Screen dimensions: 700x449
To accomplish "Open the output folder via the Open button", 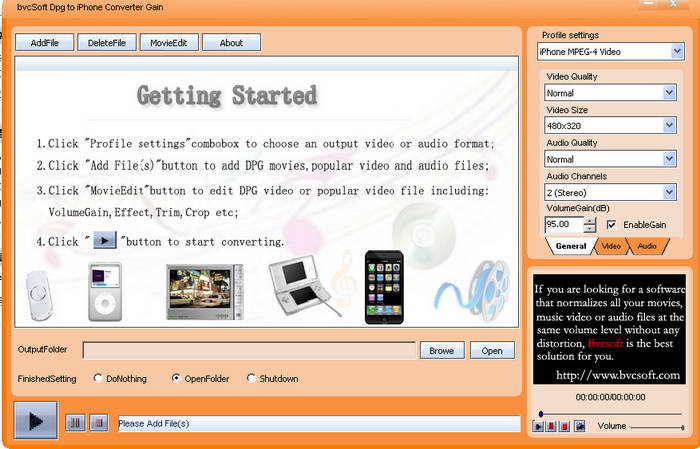I will click(x=492, y=351).
